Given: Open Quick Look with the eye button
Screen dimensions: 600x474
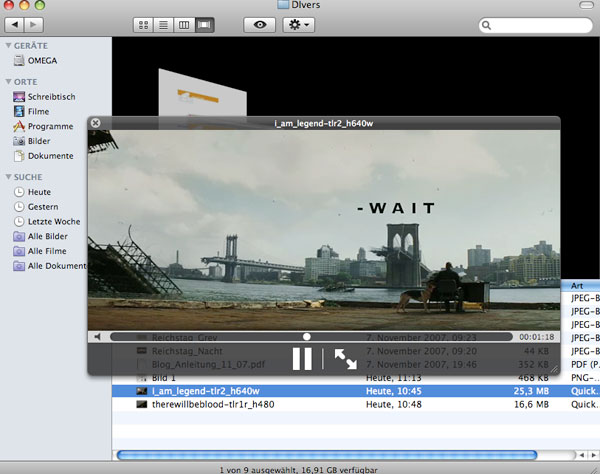Looking at the screenshot, I should pyautogui.click(x=260, y=25).
